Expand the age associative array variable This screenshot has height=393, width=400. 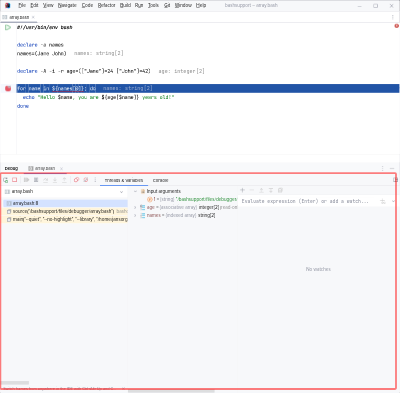(x=135, y=207)
